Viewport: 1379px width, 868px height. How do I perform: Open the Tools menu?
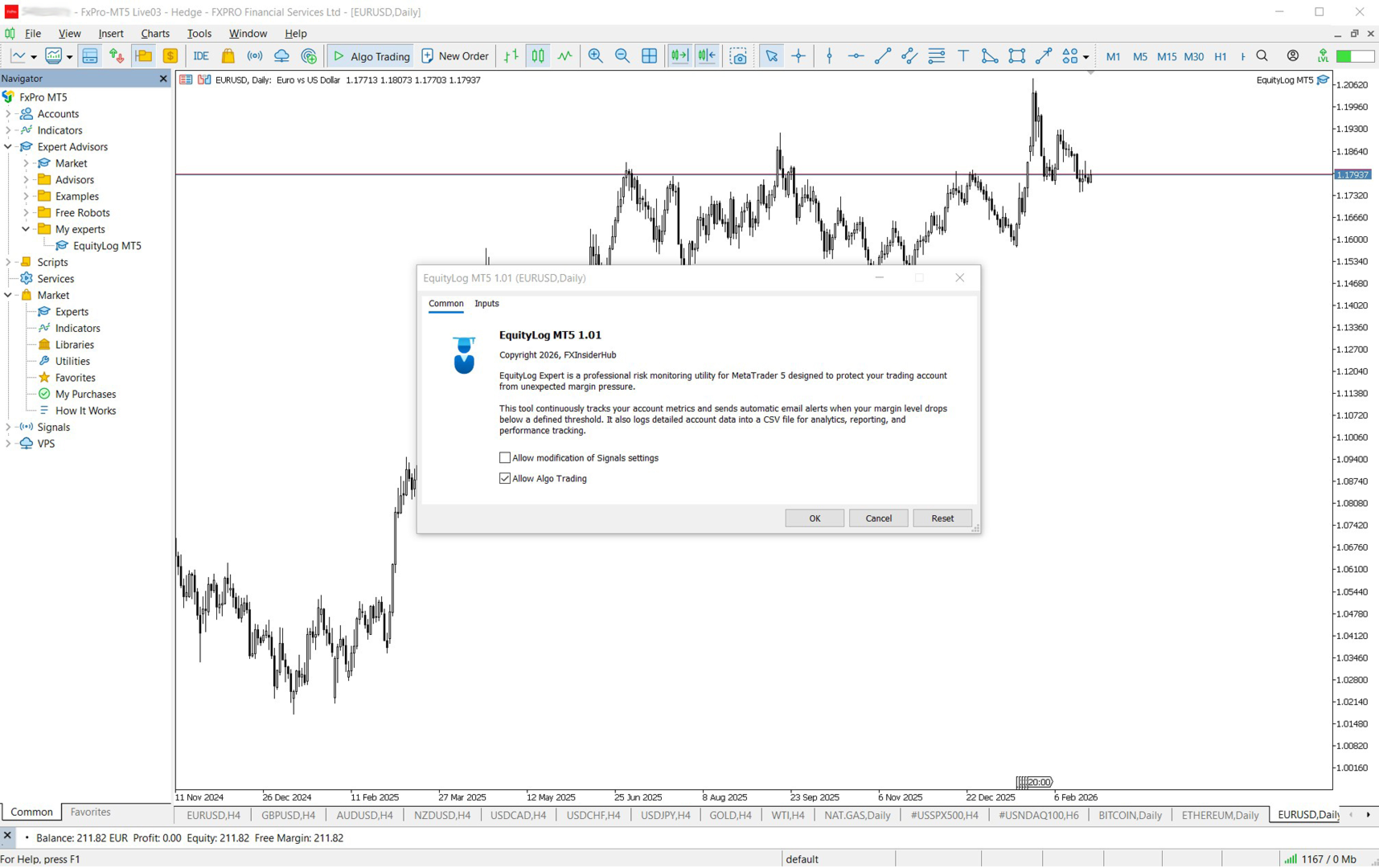click(199, 34)
